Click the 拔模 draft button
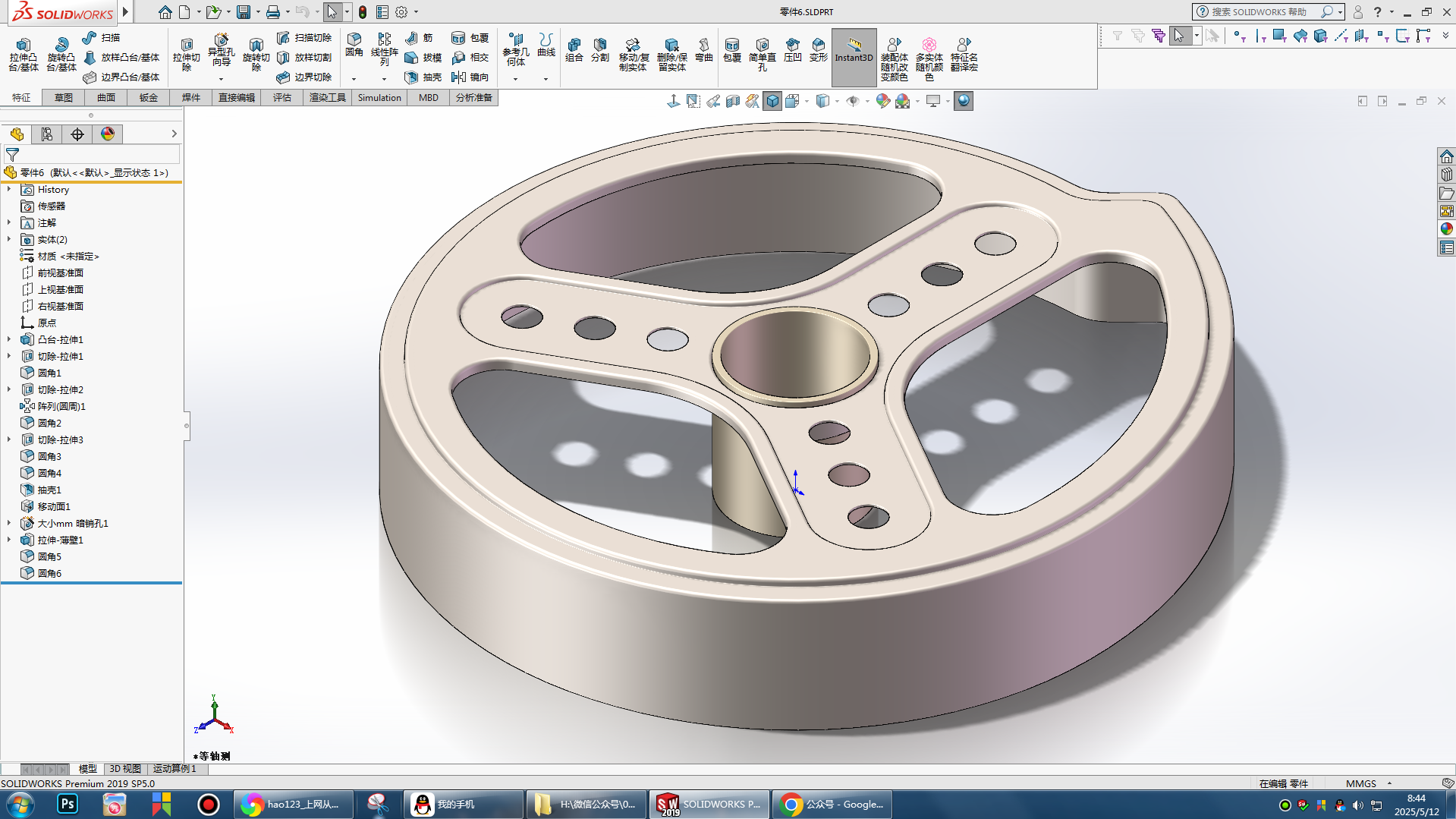This screenshot has height=819, width=1456. (423, 57)
